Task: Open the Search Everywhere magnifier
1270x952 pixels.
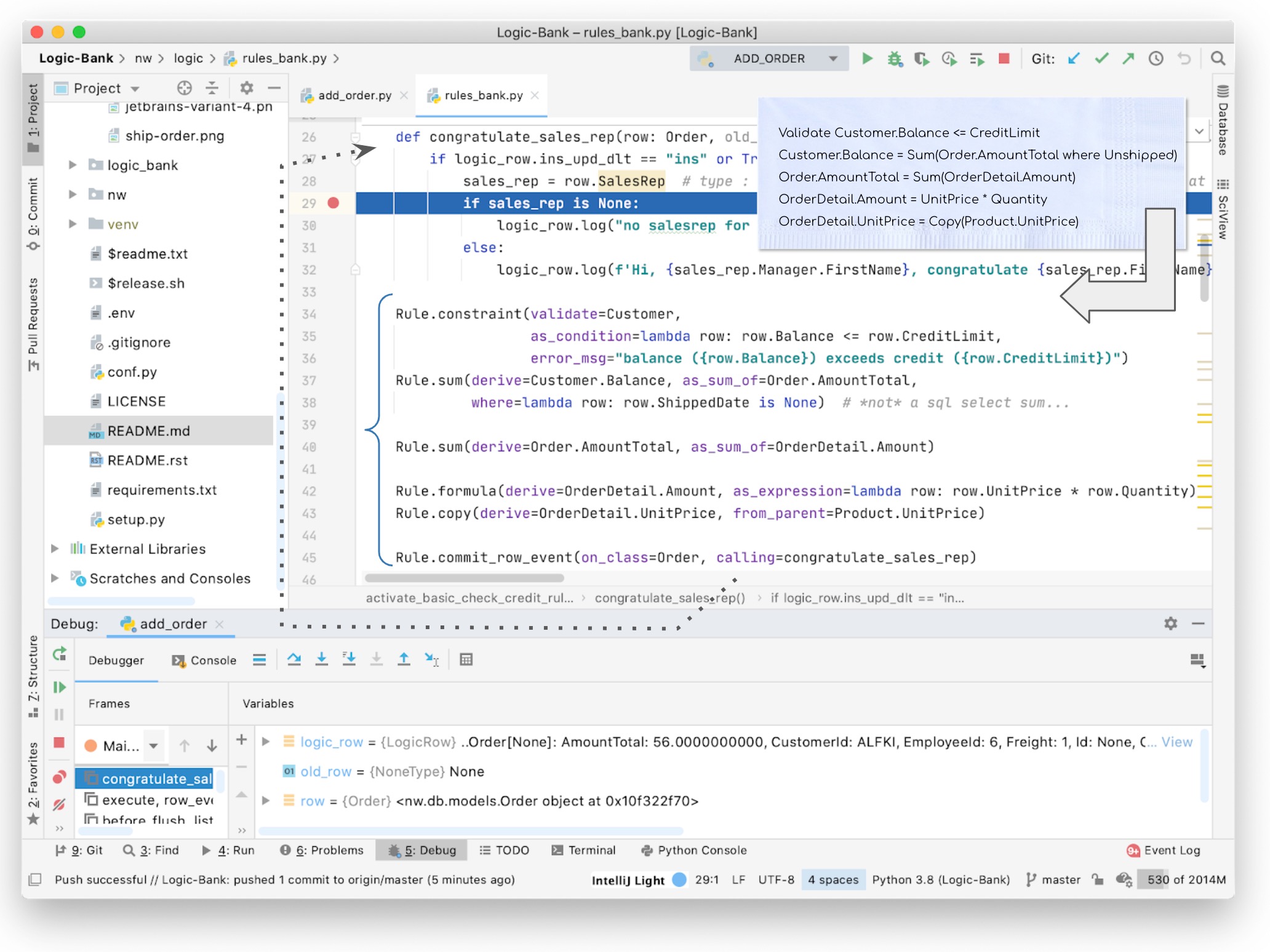Action: [1217, 58]
